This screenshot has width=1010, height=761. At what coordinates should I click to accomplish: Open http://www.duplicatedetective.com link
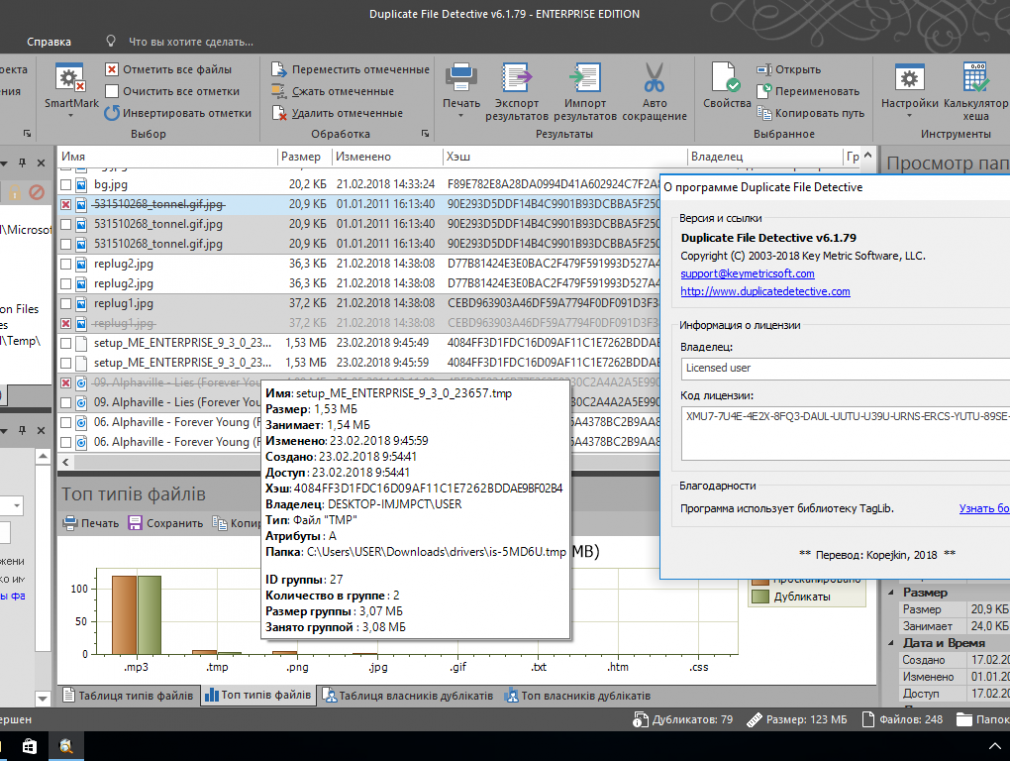point(765,291)
